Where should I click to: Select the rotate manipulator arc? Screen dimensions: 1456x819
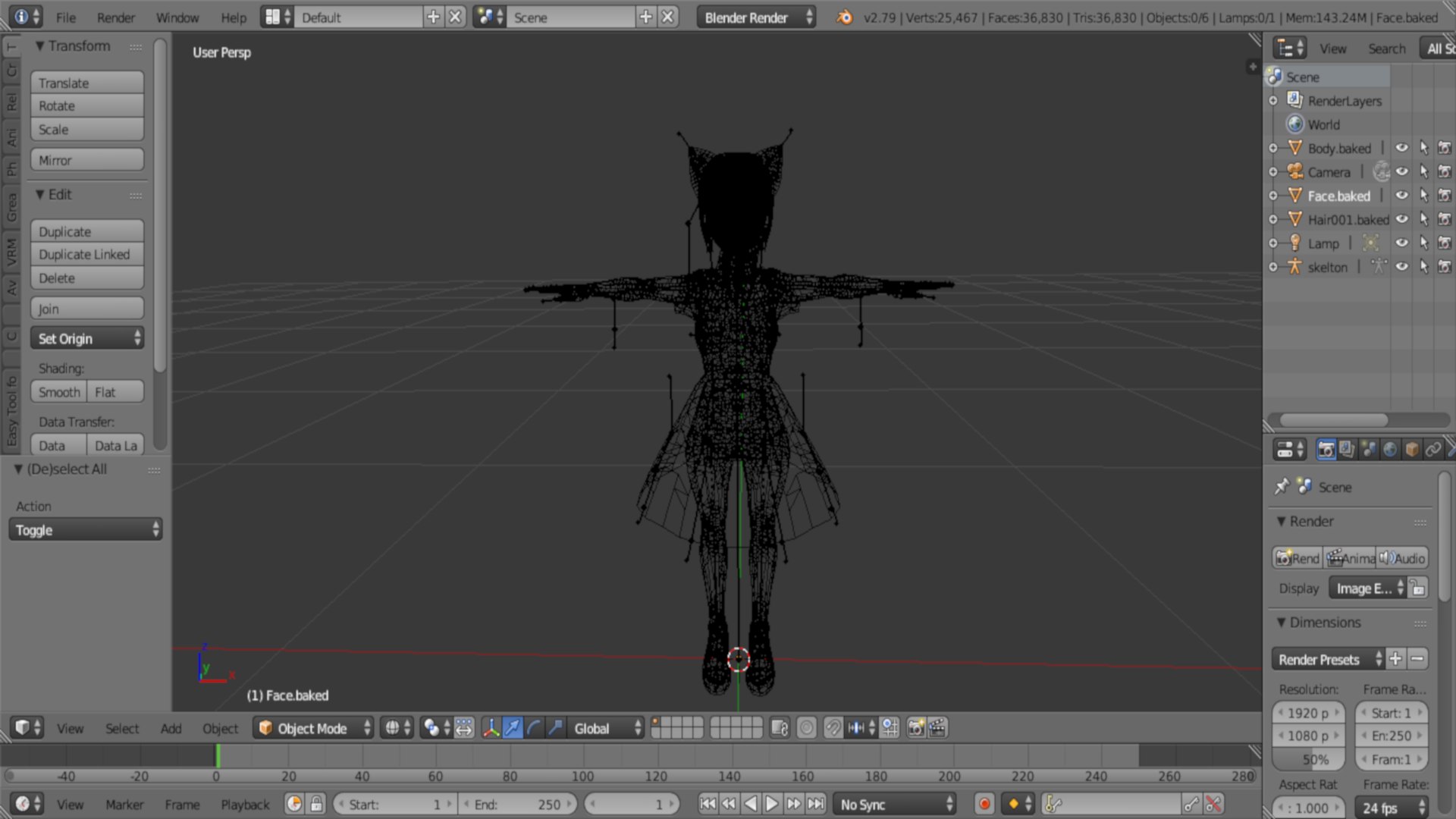tap(534, 728)
